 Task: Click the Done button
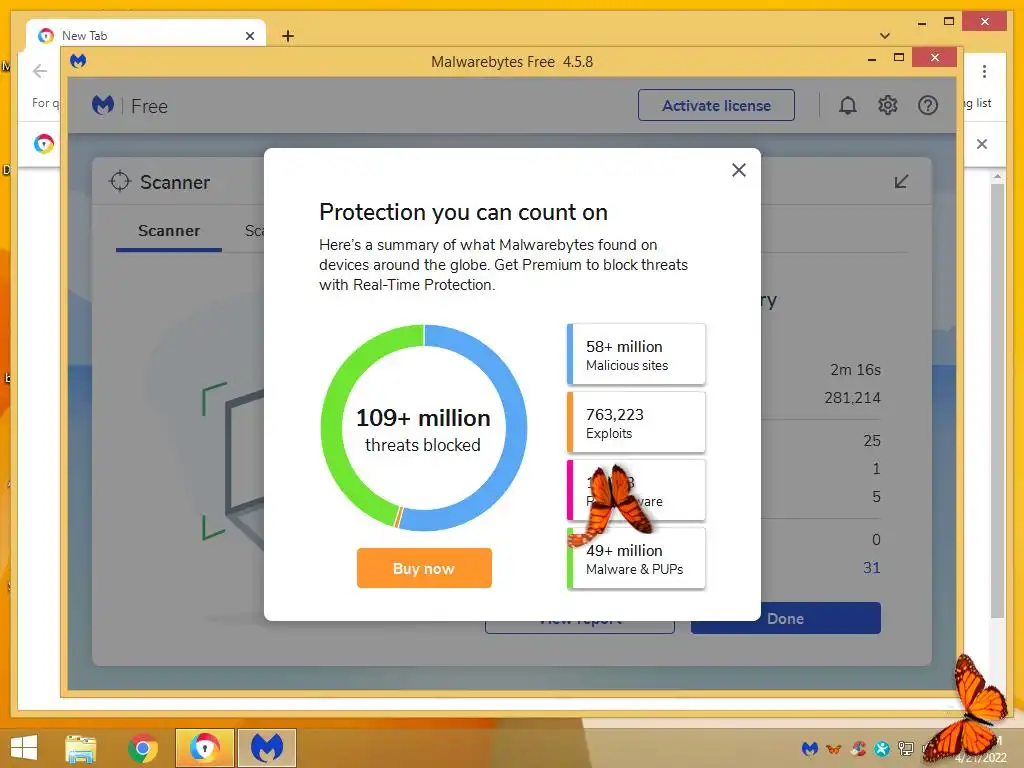(x=786, y=618)
